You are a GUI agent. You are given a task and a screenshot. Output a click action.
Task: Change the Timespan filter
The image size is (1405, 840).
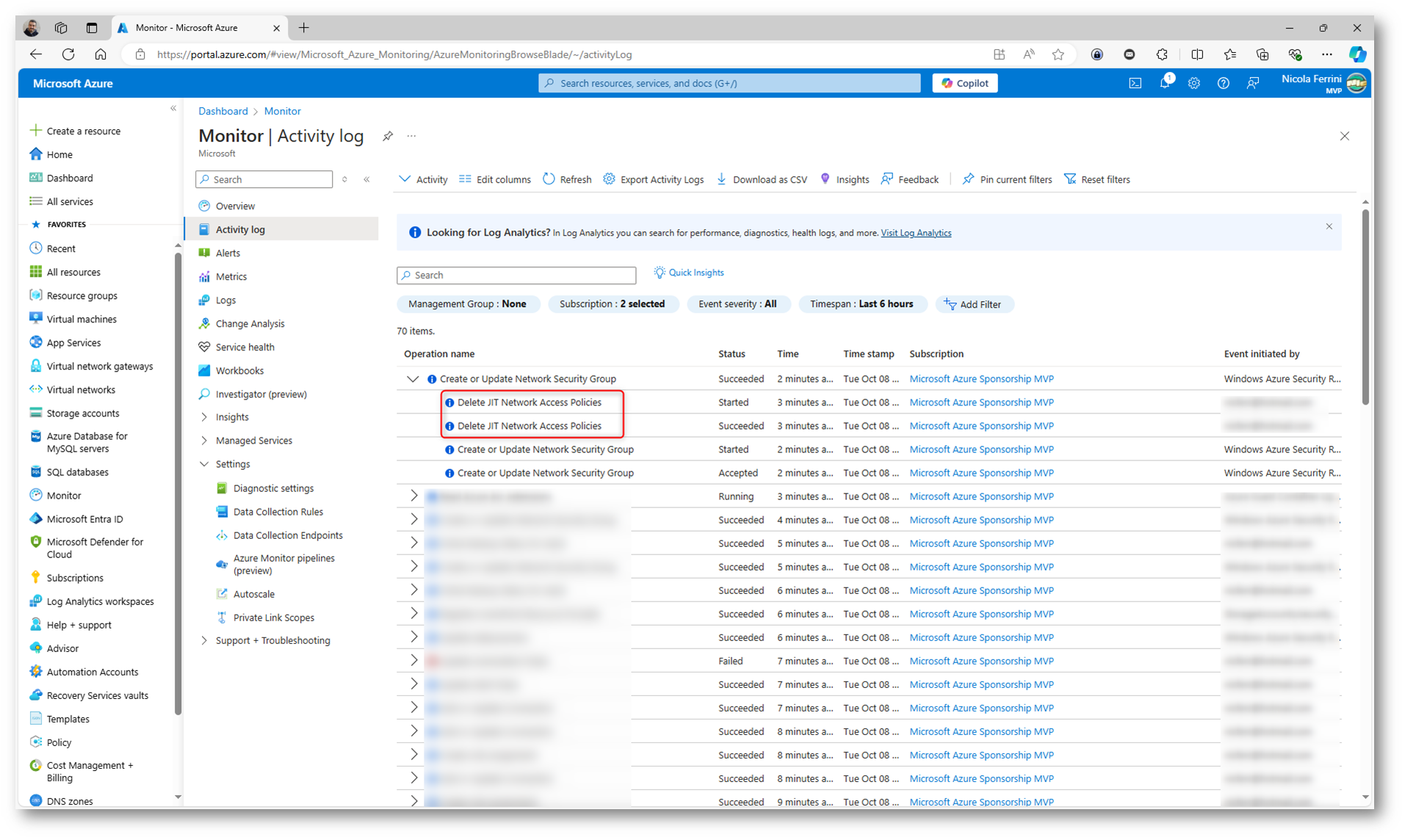pos(862,304)
